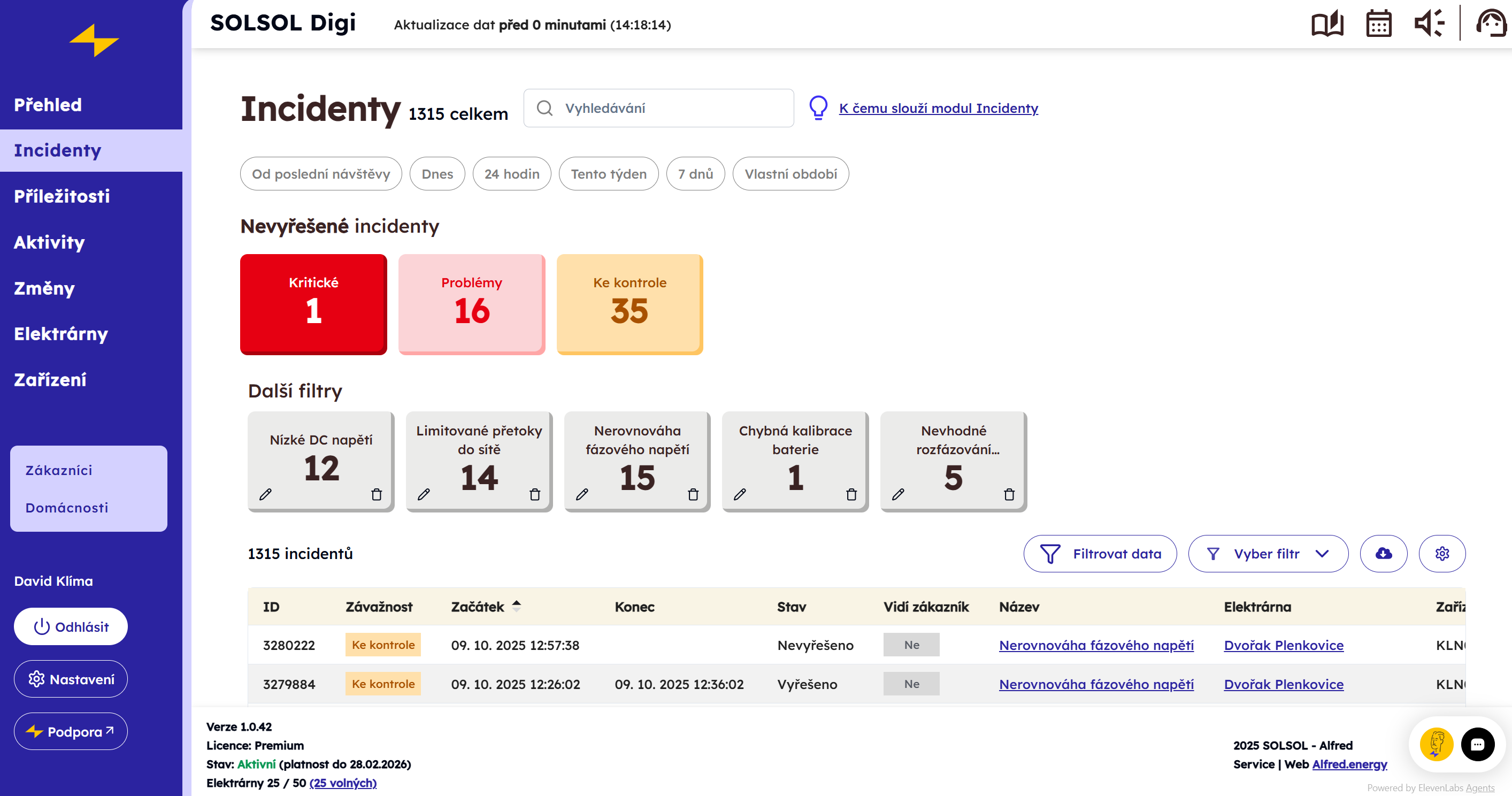Screen dimensions: 1512x796
Task: Select the red Kritické incidents tile
Action: pos(313,303)
